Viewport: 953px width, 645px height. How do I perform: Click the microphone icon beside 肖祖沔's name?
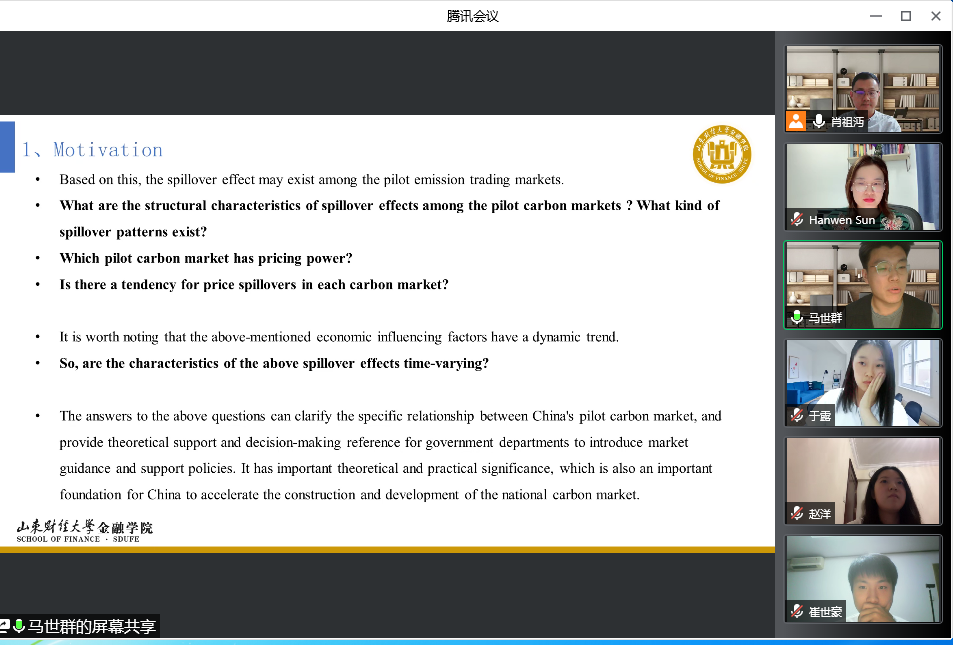coord(819,122)
